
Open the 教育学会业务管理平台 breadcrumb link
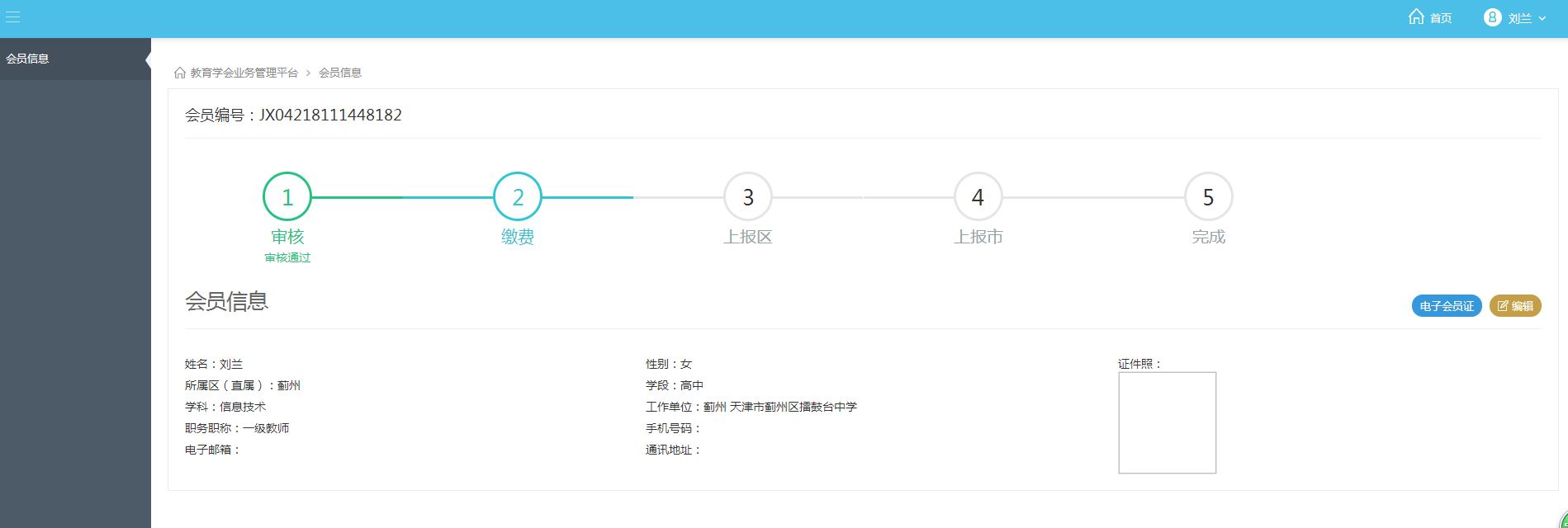point(244,73)
